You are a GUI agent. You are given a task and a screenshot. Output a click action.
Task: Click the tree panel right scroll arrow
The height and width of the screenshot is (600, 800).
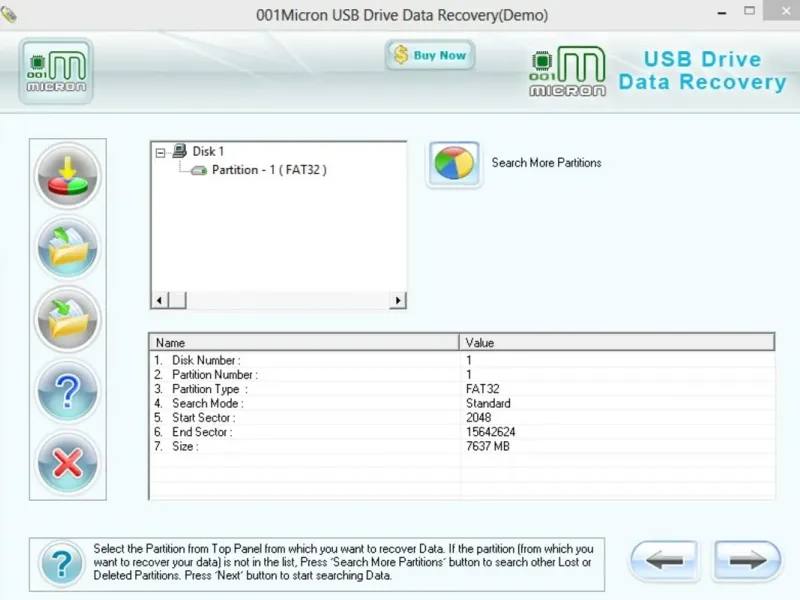397,300
